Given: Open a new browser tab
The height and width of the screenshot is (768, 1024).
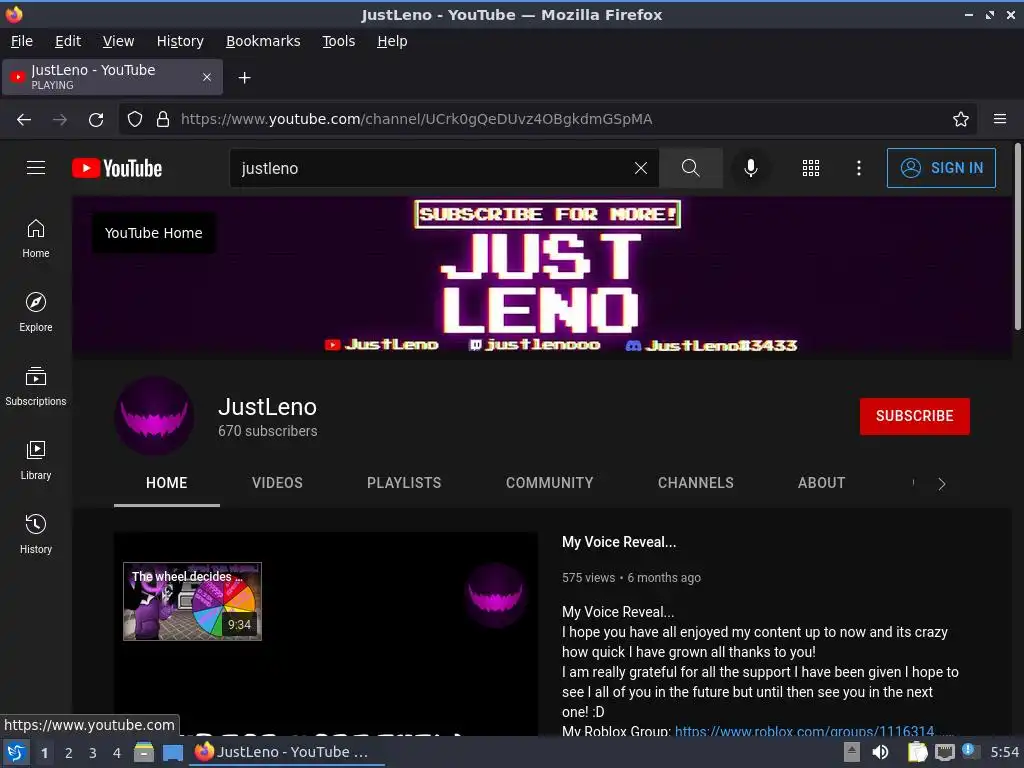Looking at the screenshot, I should [244, 78].
